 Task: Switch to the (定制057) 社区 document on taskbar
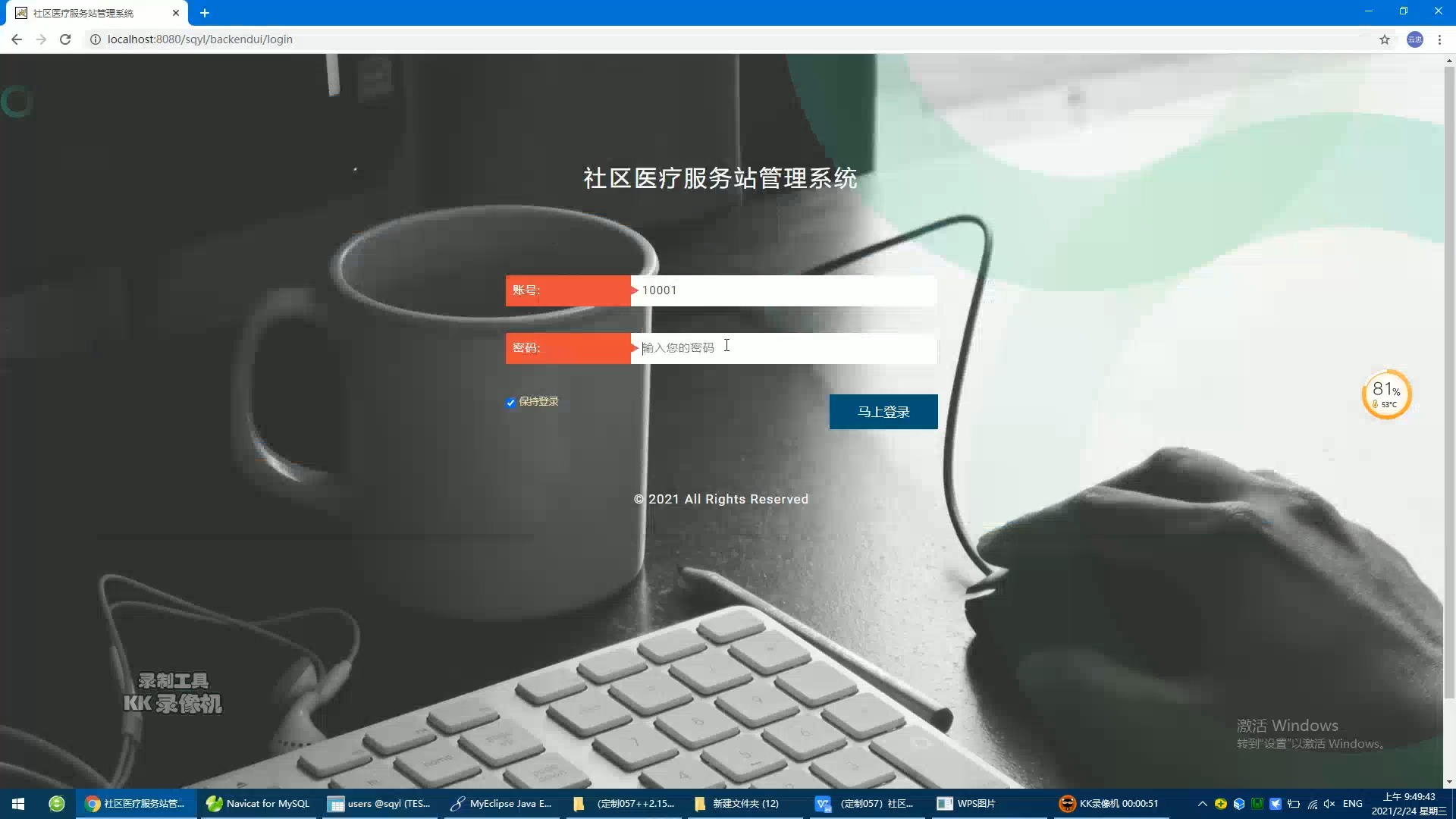(866, 804)
